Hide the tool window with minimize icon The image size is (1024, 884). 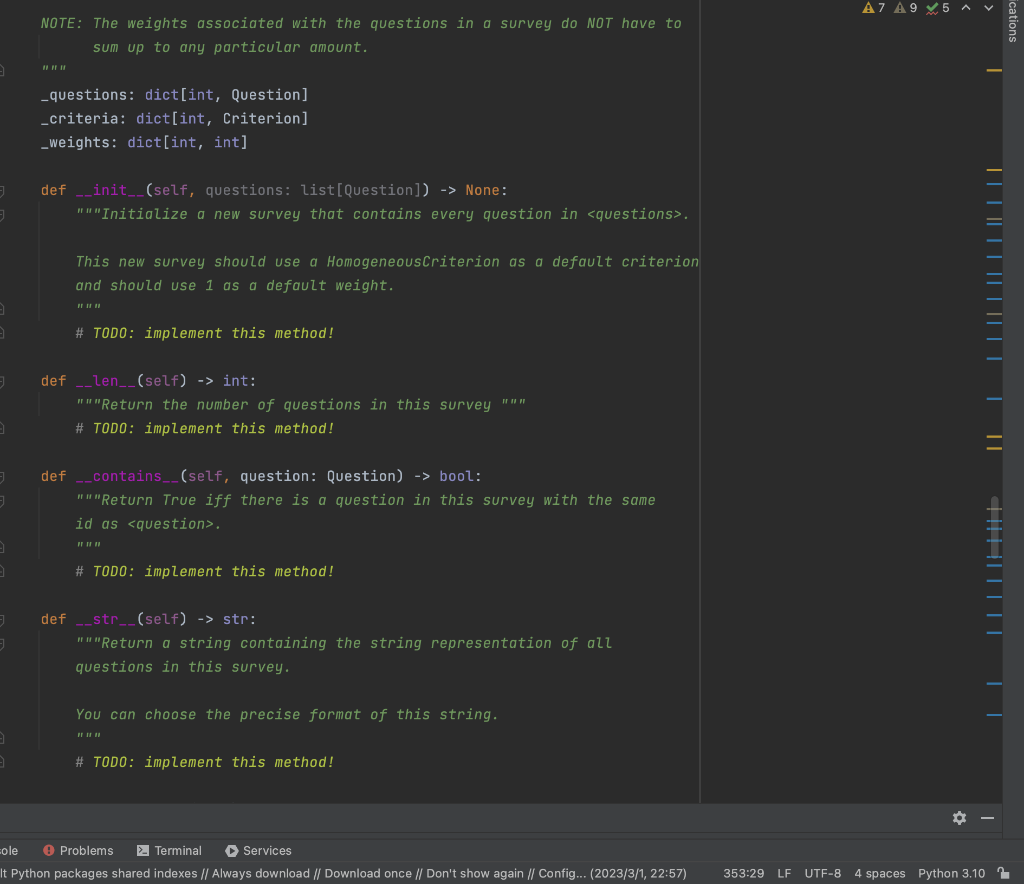987,818
